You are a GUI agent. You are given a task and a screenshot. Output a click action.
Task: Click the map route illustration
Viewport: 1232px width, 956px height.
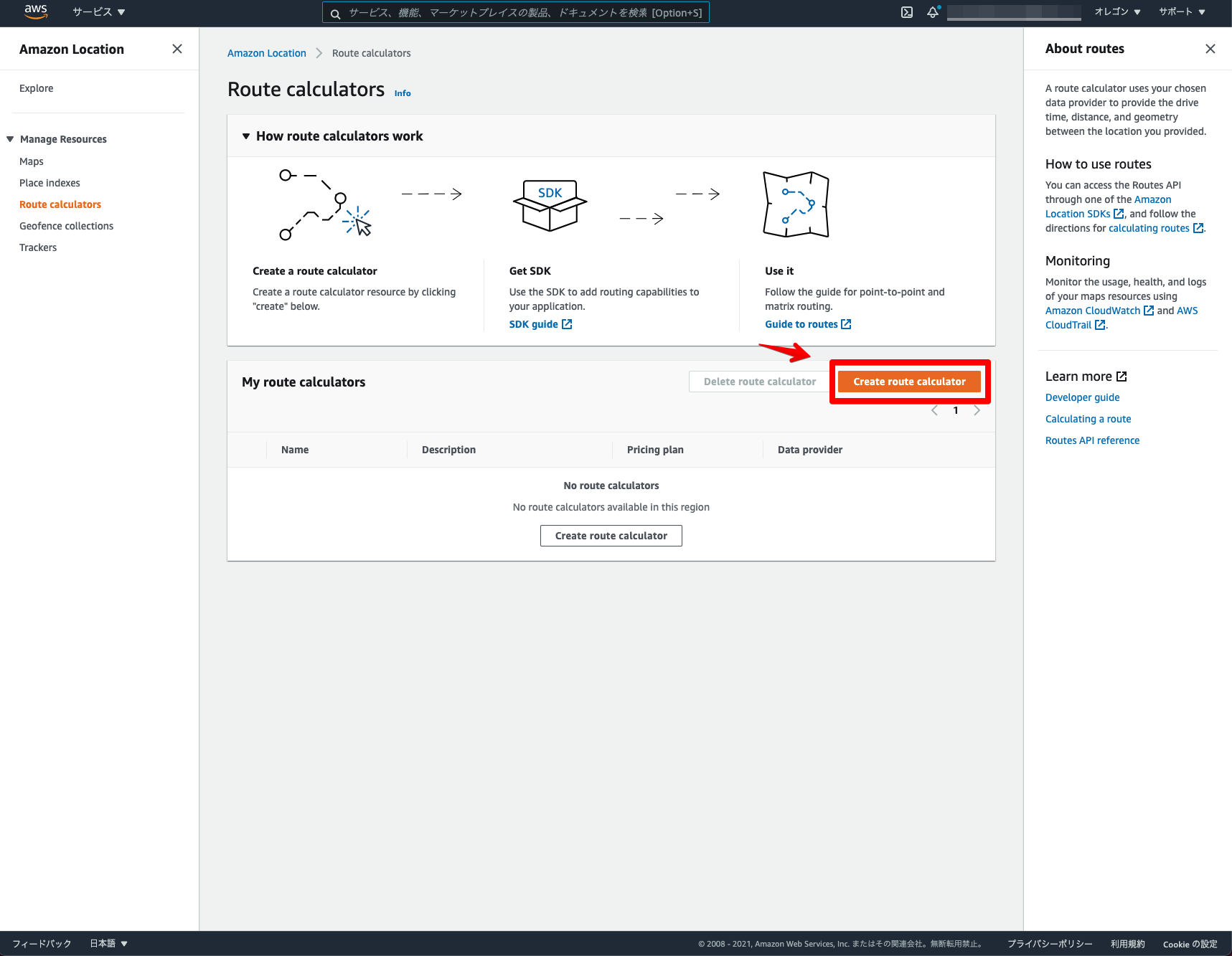(x=796, y=204)
